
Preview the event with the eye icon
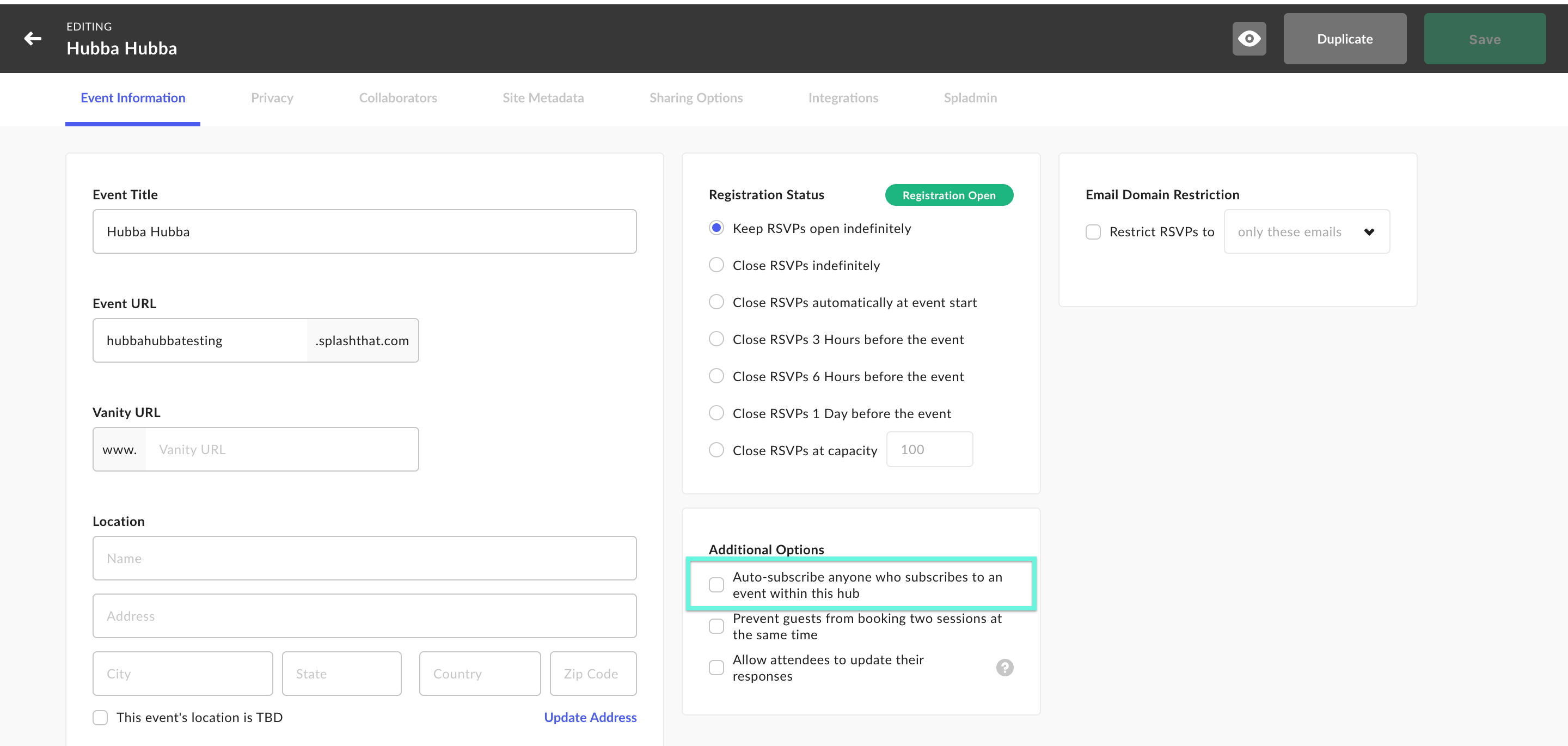pyautogui.click(x=1249, y=39)
